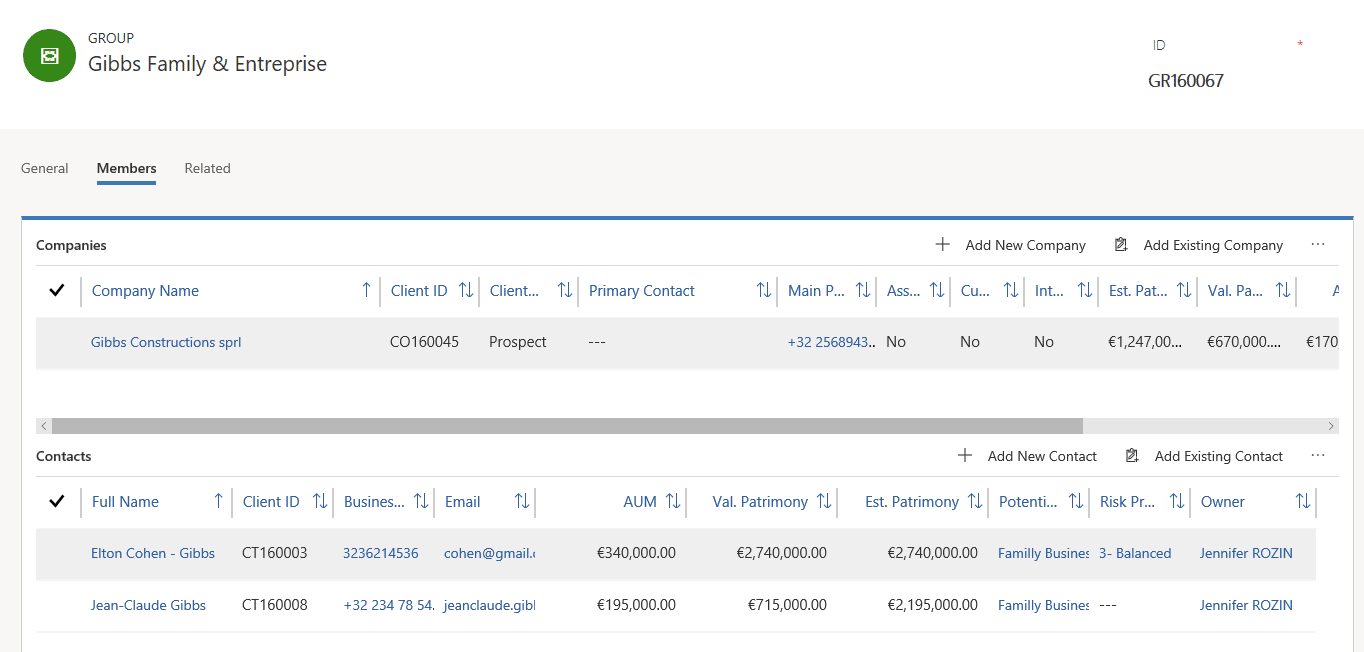
Task: Select the Elton Cohen - Gibbs row
Action: tap(676, 553)
